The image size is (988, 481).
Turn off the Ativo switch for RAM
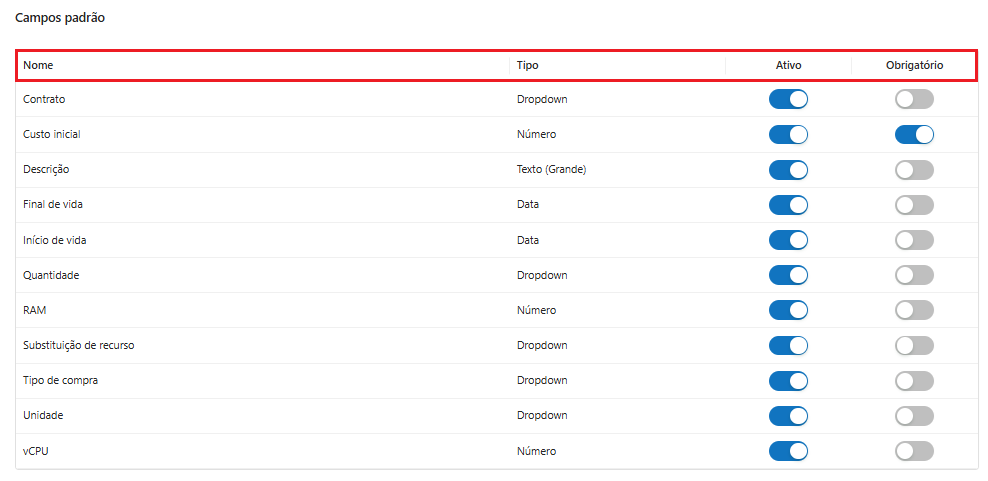click(788, 310)
